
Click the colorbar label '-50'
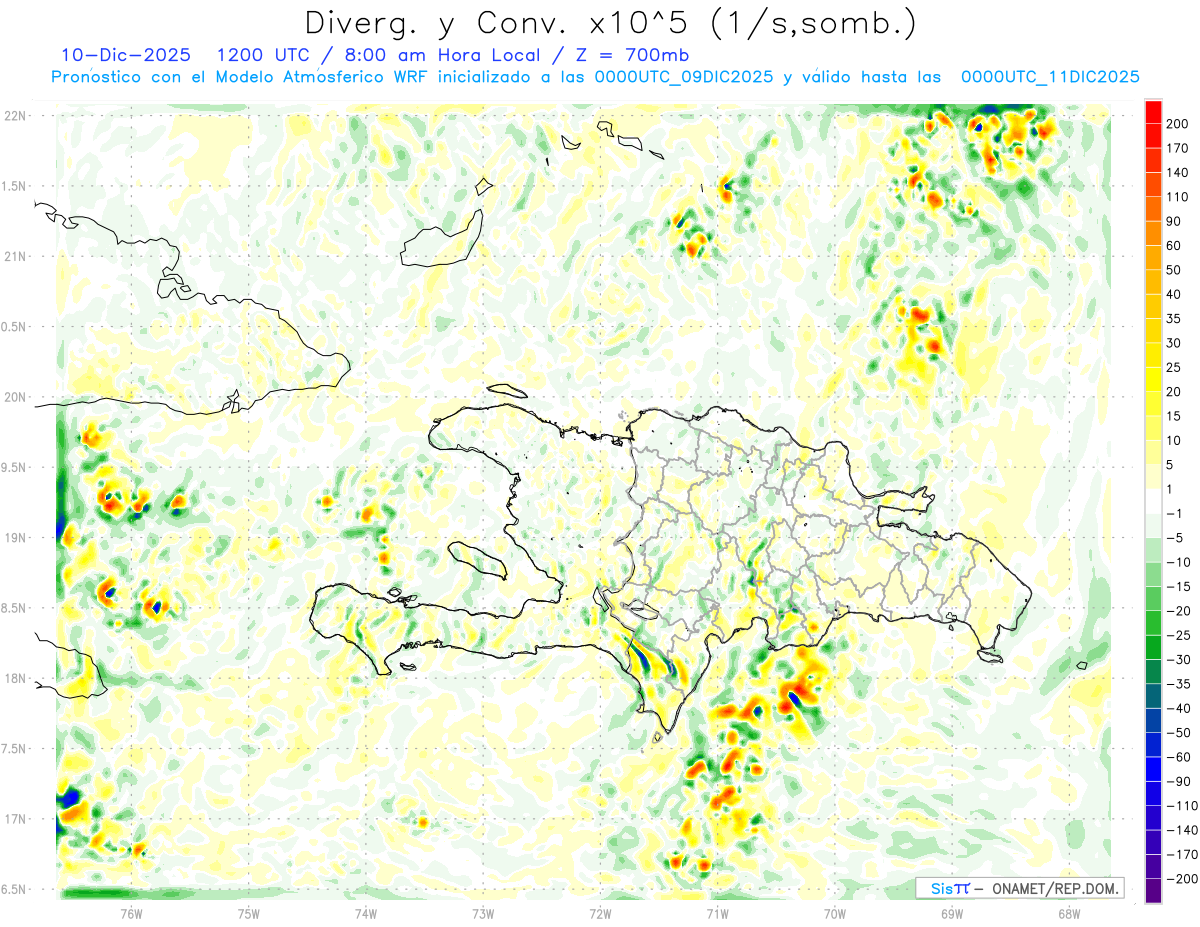coord(1179,733)
